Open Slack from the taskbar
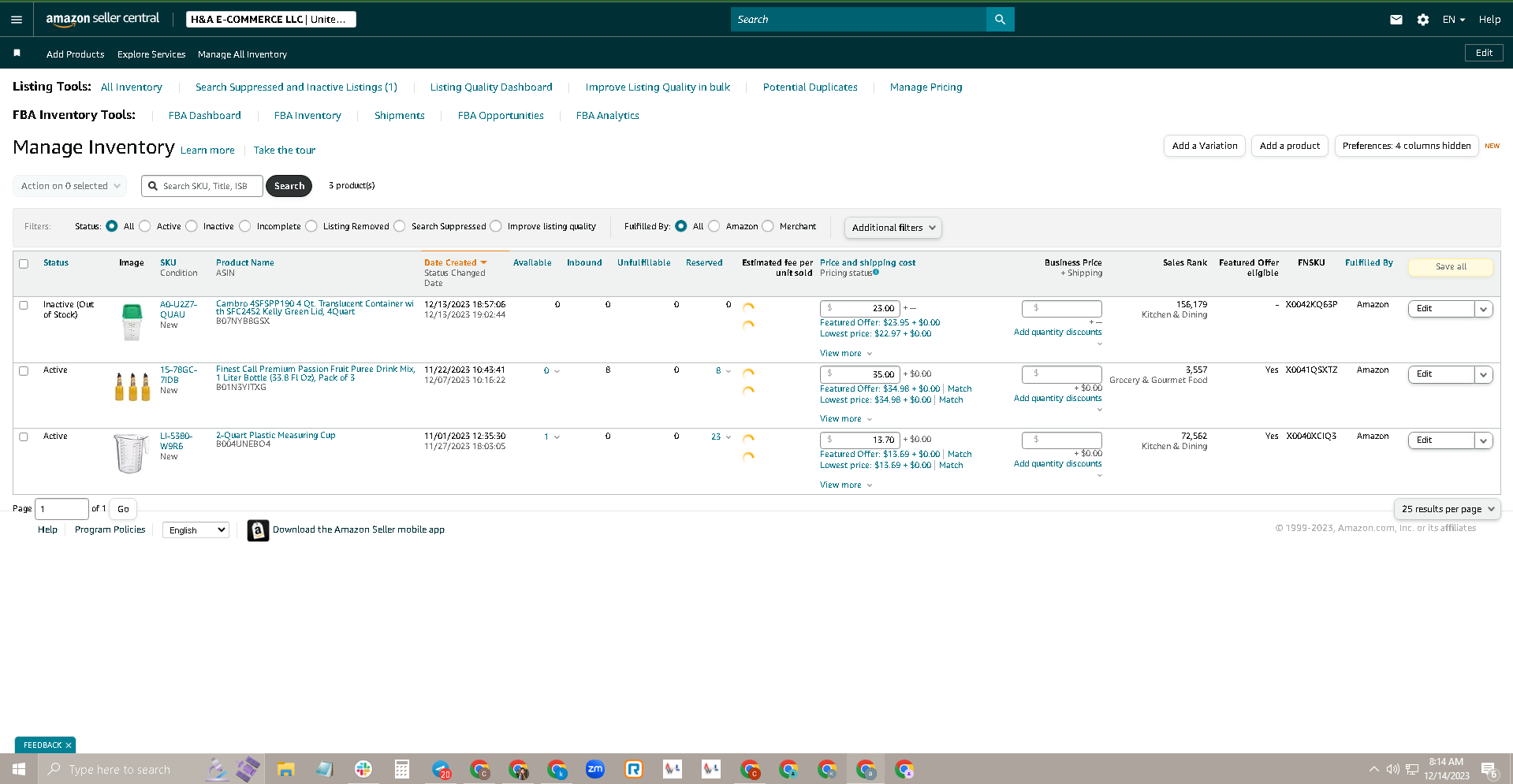Viewport: 1513px width, 784px height. click(363, 769)
